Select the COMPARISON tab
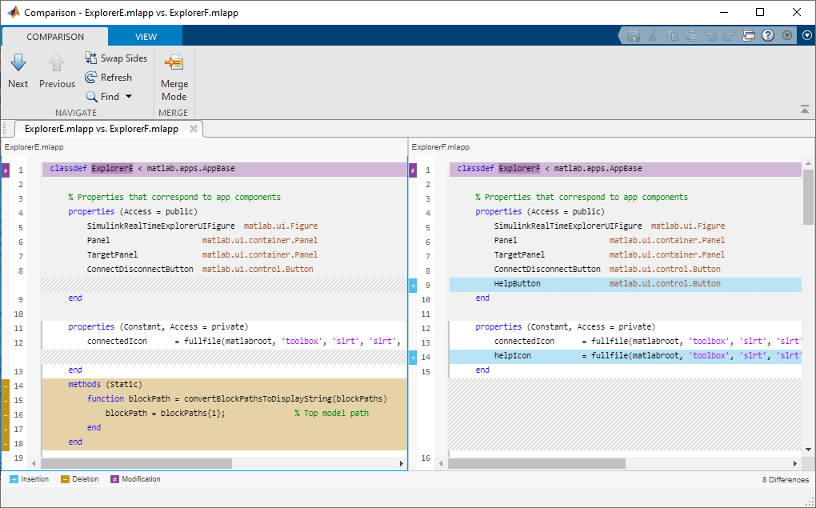Image resolution: width=816 pixels, height=508 pixels. (x=55, y=37)
